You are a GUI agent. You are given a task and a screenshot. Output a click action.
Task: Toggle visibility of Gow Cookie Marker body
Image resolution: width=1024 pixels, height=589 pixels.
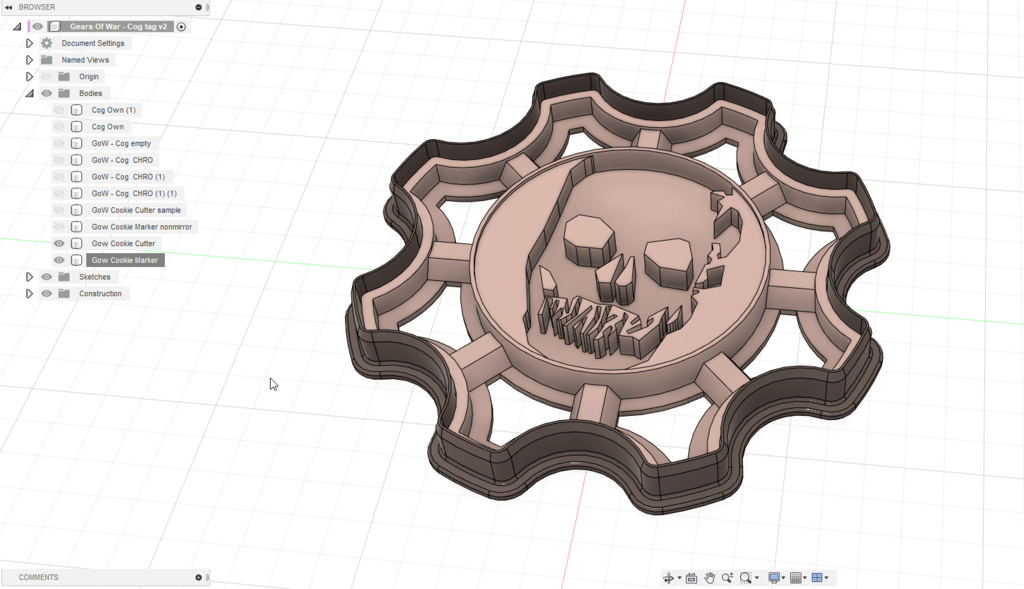[58, 259]
